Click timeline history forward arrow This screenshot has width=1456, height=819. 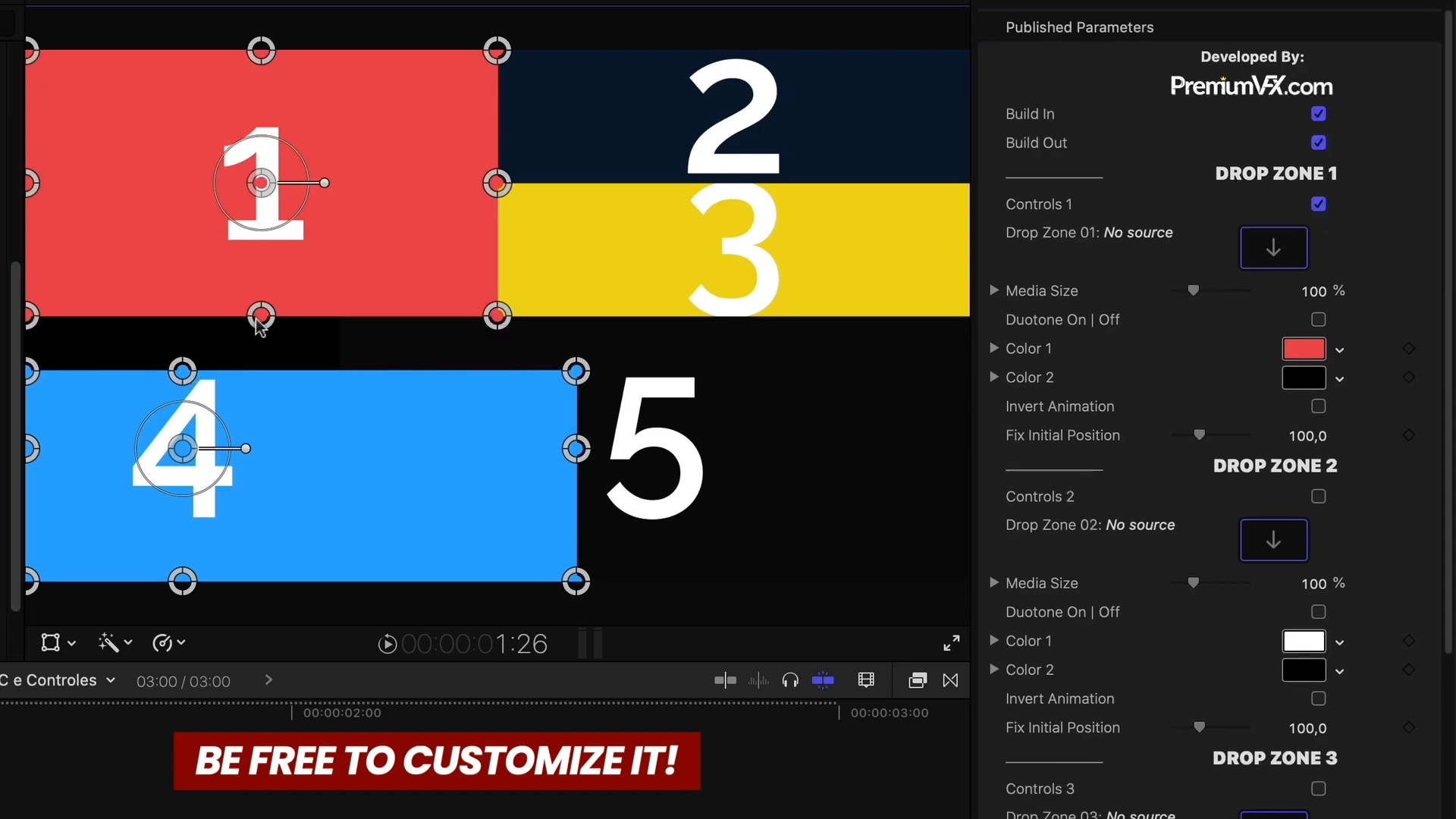click(268, 680)
